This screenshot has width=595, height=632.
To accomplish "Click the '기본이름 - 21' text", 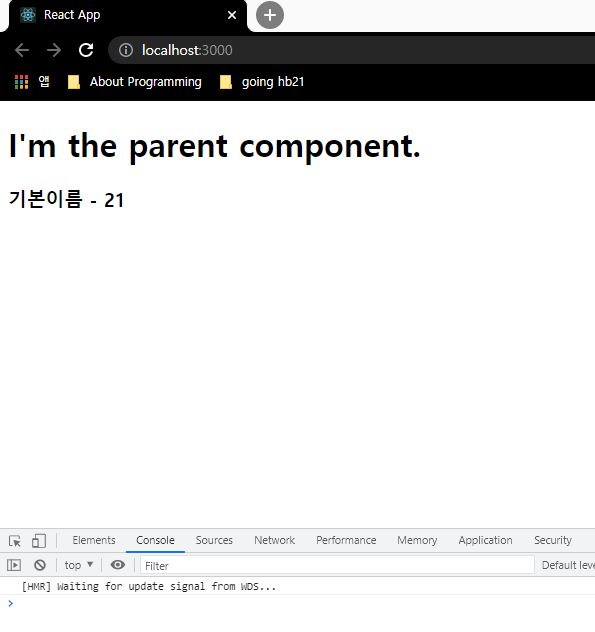I will click(67, 199).
